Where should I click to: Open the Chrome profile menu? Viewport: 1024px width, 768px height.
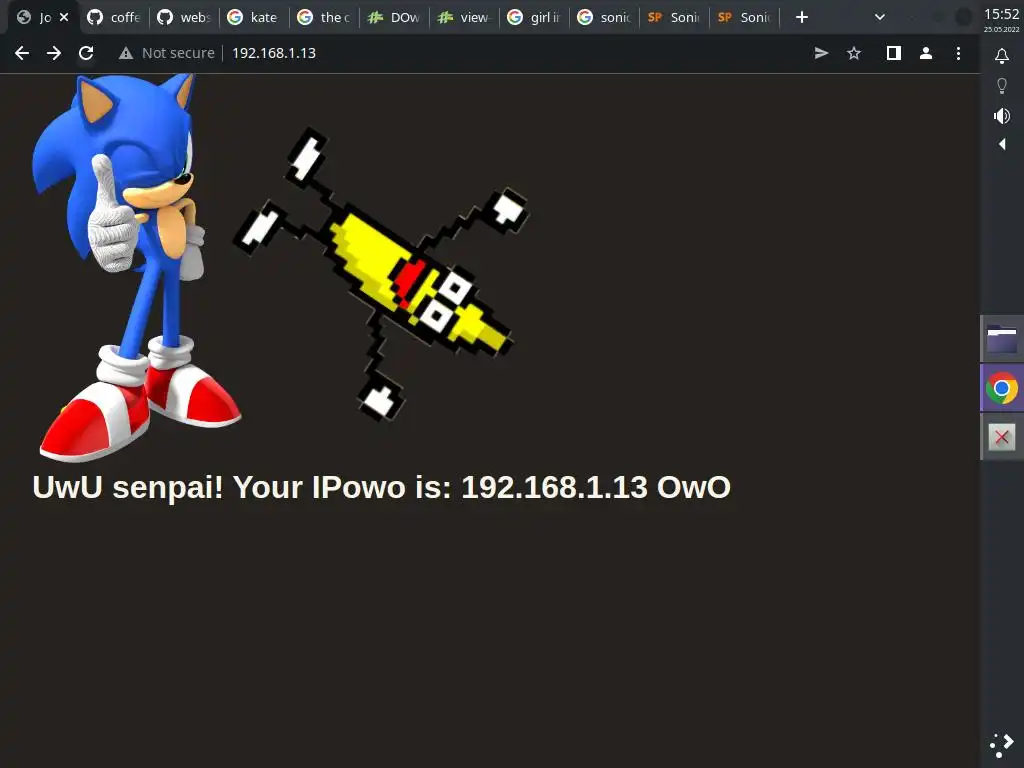[x=925, y=53]
